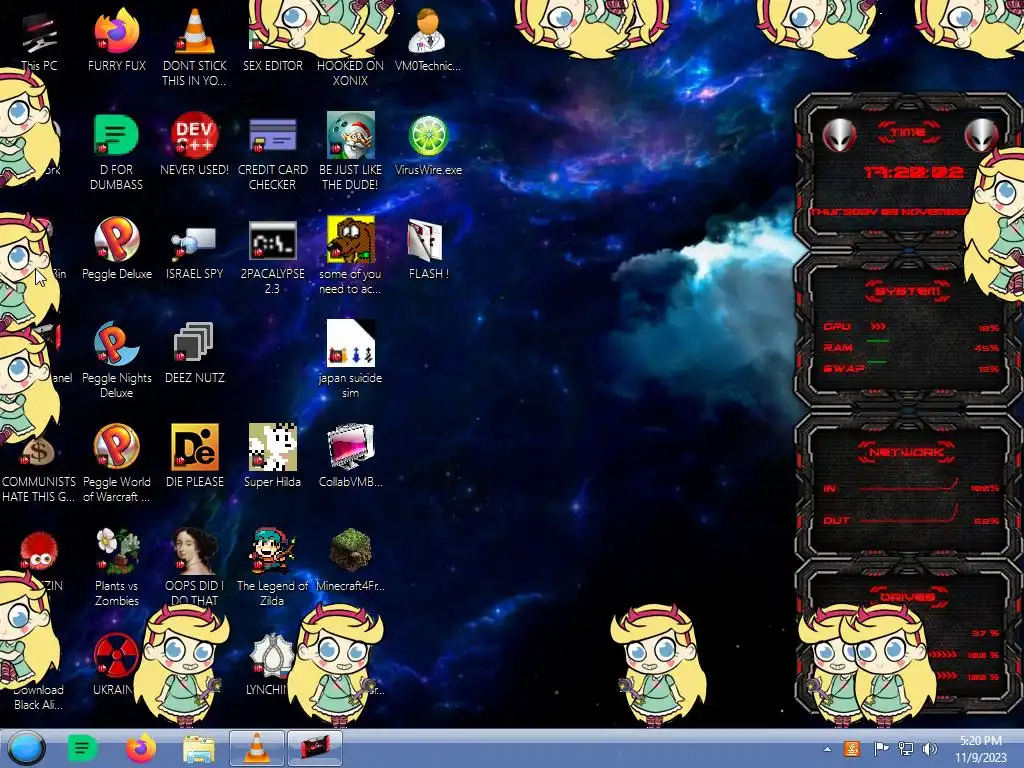Open the Download Black Ali... shortcut

coord(39,697)
